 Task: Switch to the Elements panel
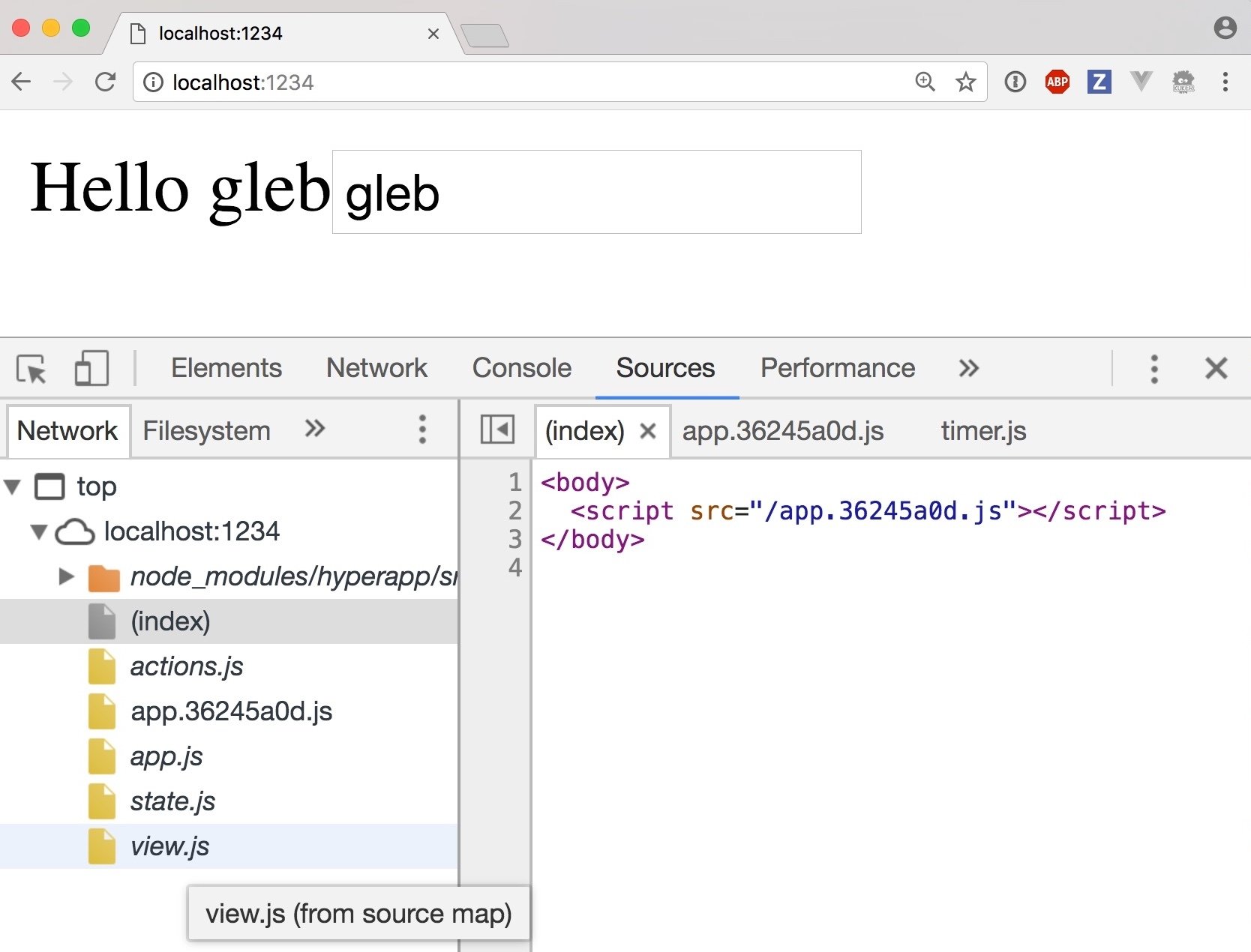(x=226, y=368)
